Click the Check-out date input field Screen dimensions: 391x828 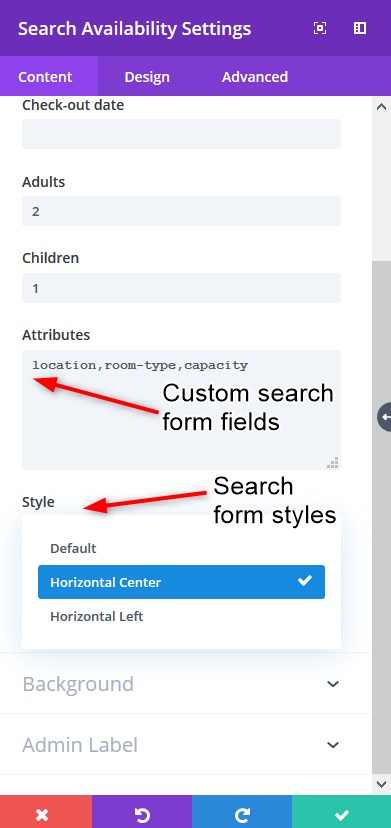pos(181,134)
